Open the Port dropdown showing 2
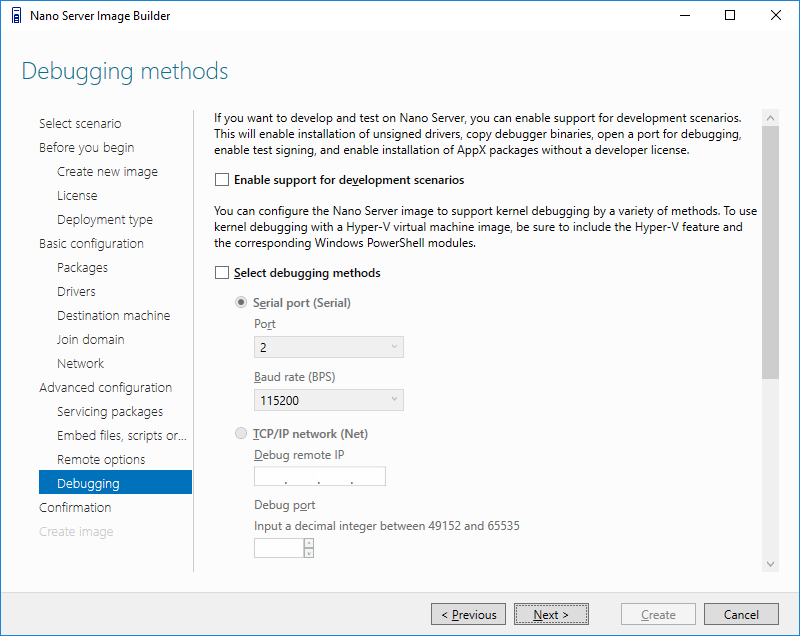800x636 pixels. pyautogui.click(x=329, y=347)
